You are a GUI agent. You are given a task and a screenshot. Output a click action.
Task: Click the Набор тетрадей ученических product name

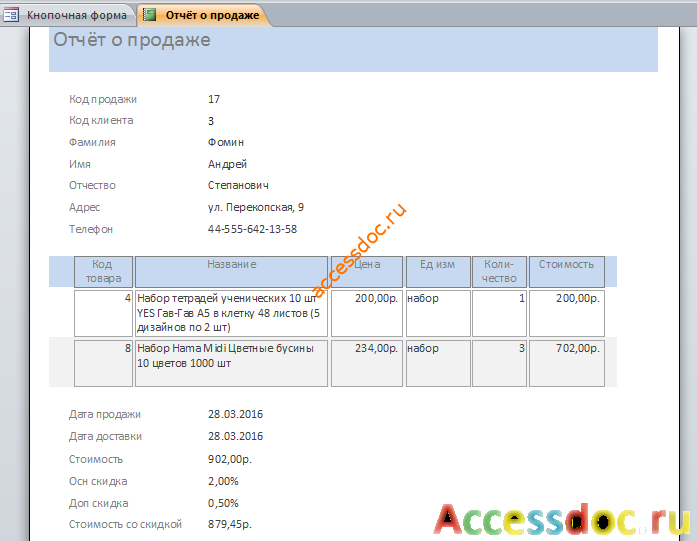point(232,313)
